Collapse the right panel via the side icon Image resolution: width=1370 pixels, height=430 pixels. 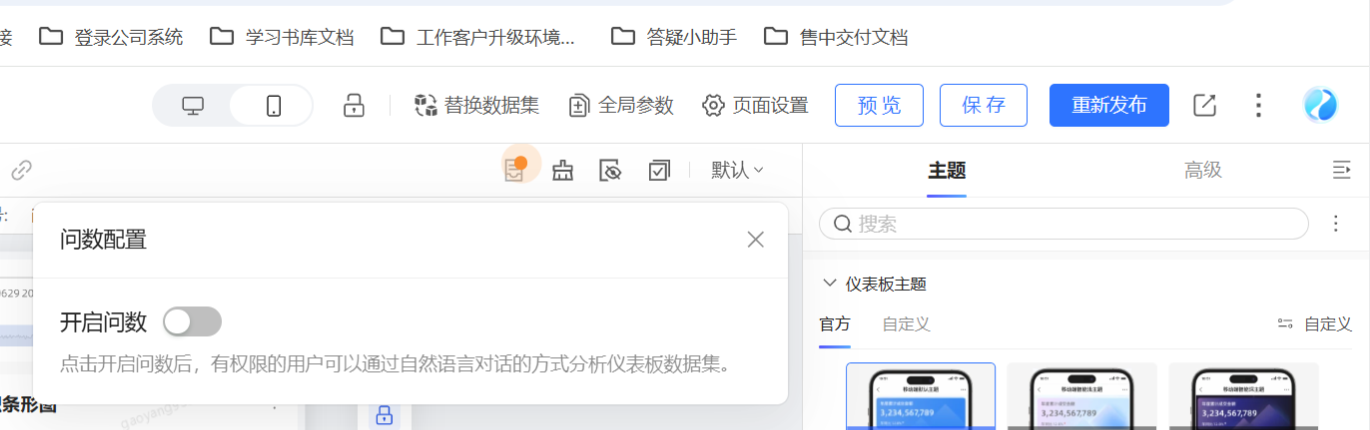pos(1342,171)
